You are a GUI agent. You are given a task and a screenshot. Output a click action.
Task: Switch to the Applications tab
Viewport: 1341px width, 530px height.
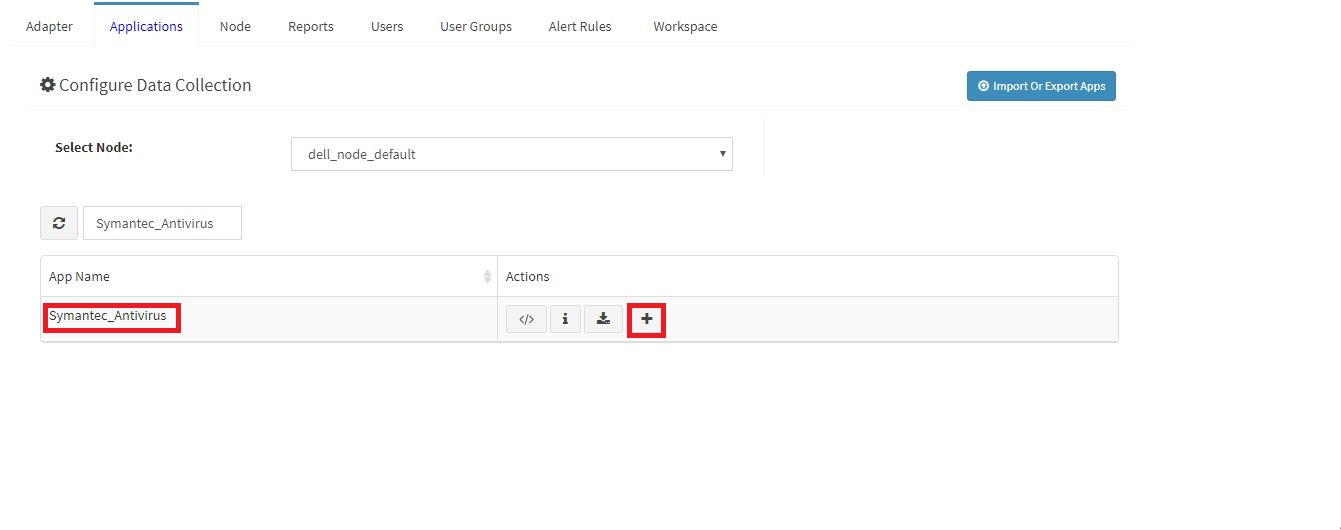pyautogui.click(x=146, y=26)
